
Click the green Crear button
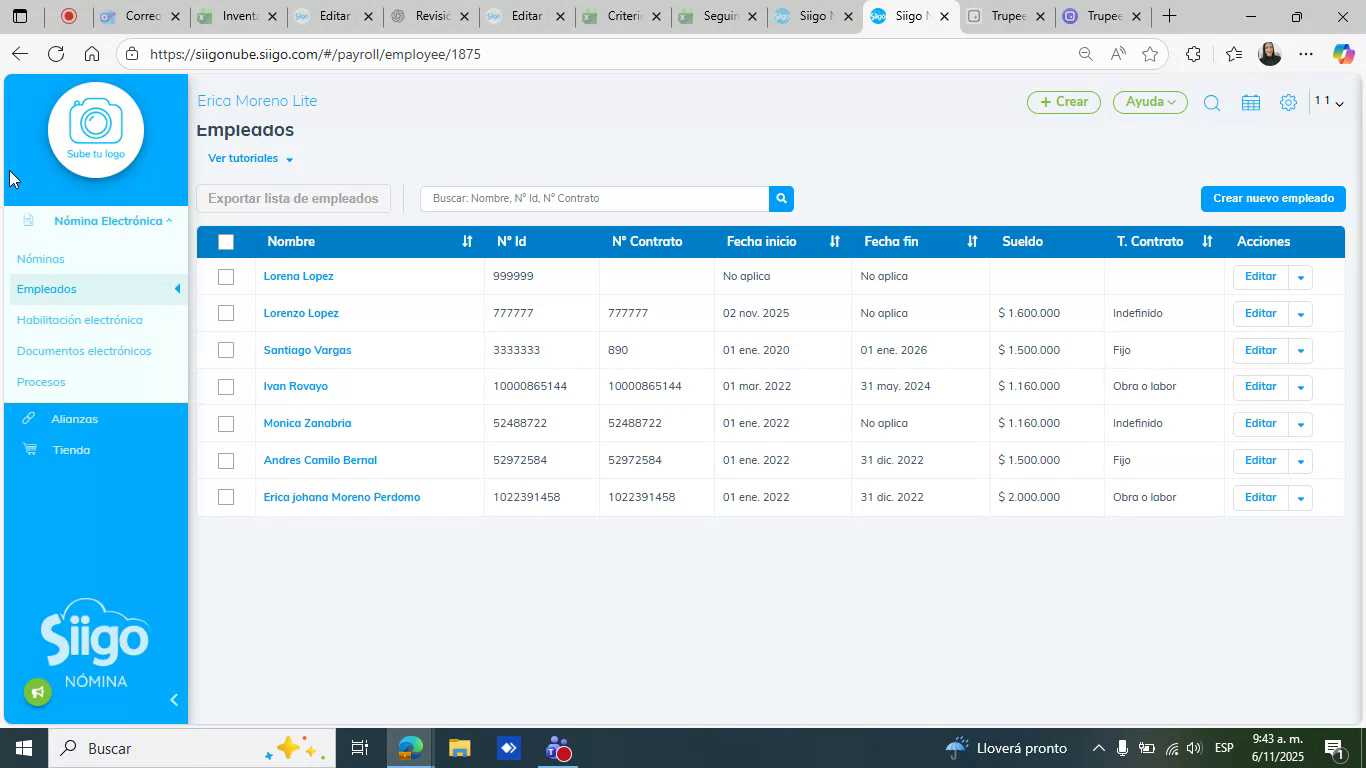click(x=1064, y=102)
